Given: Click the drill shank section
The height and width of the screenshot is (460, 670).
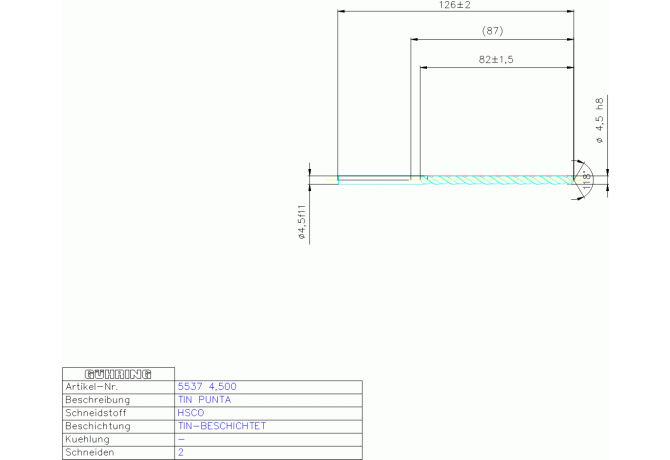Looking at the screenshot, I should (375, 180).
